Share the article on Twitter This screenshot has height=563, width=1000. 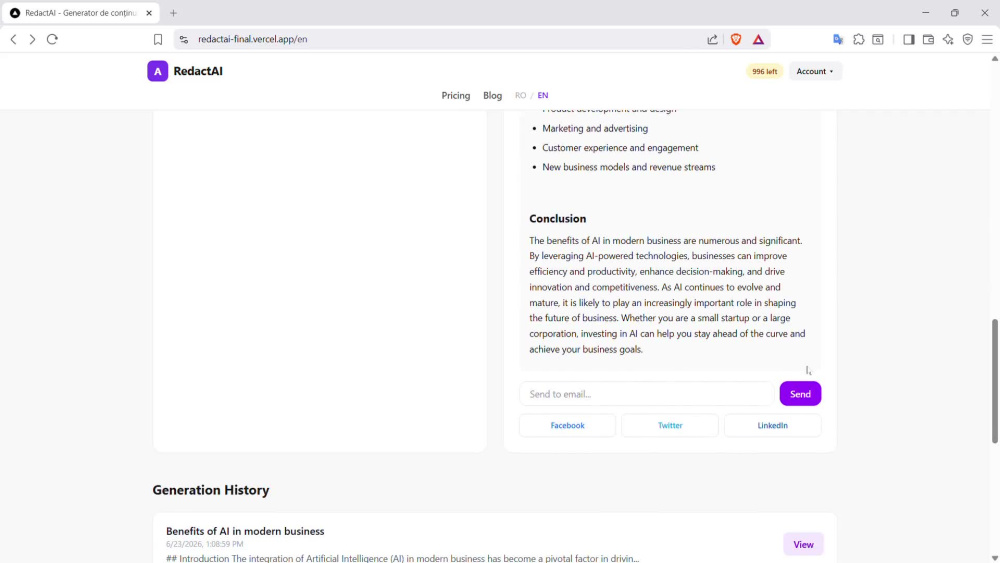click(670, 425)
